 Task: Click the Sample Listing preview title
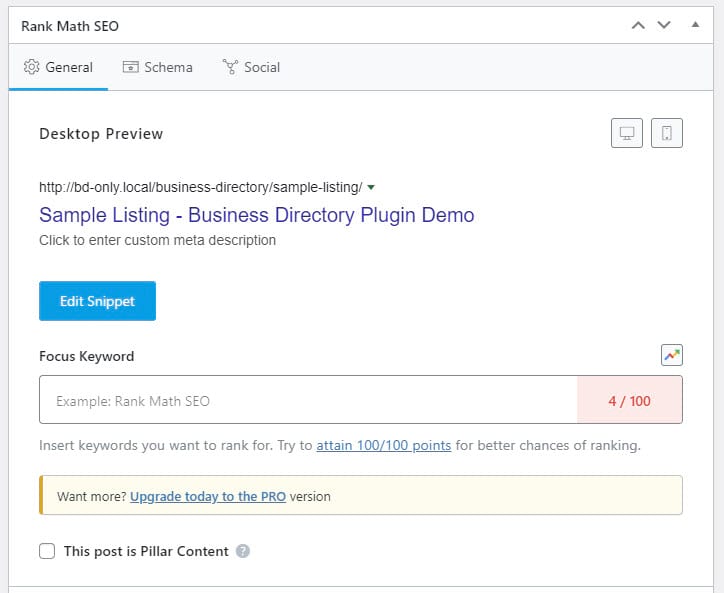pyautogui.click(x=257, y=215)
